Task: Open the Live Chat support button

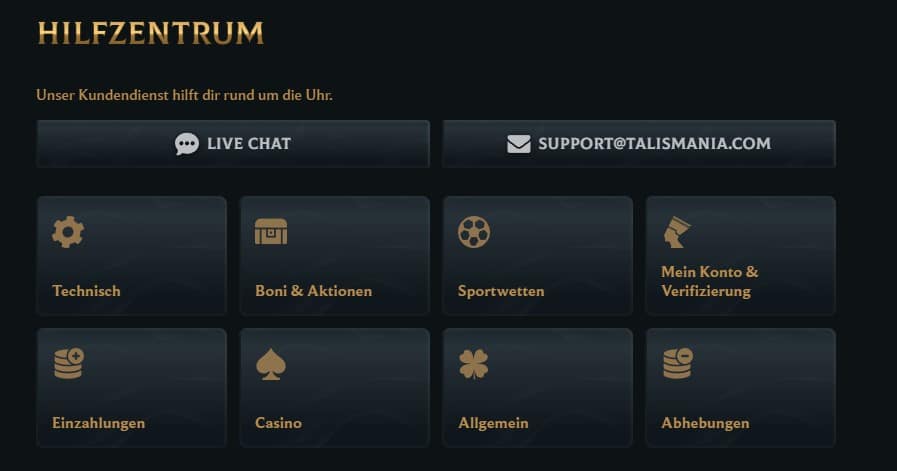Action: click(x=233, y=144)
